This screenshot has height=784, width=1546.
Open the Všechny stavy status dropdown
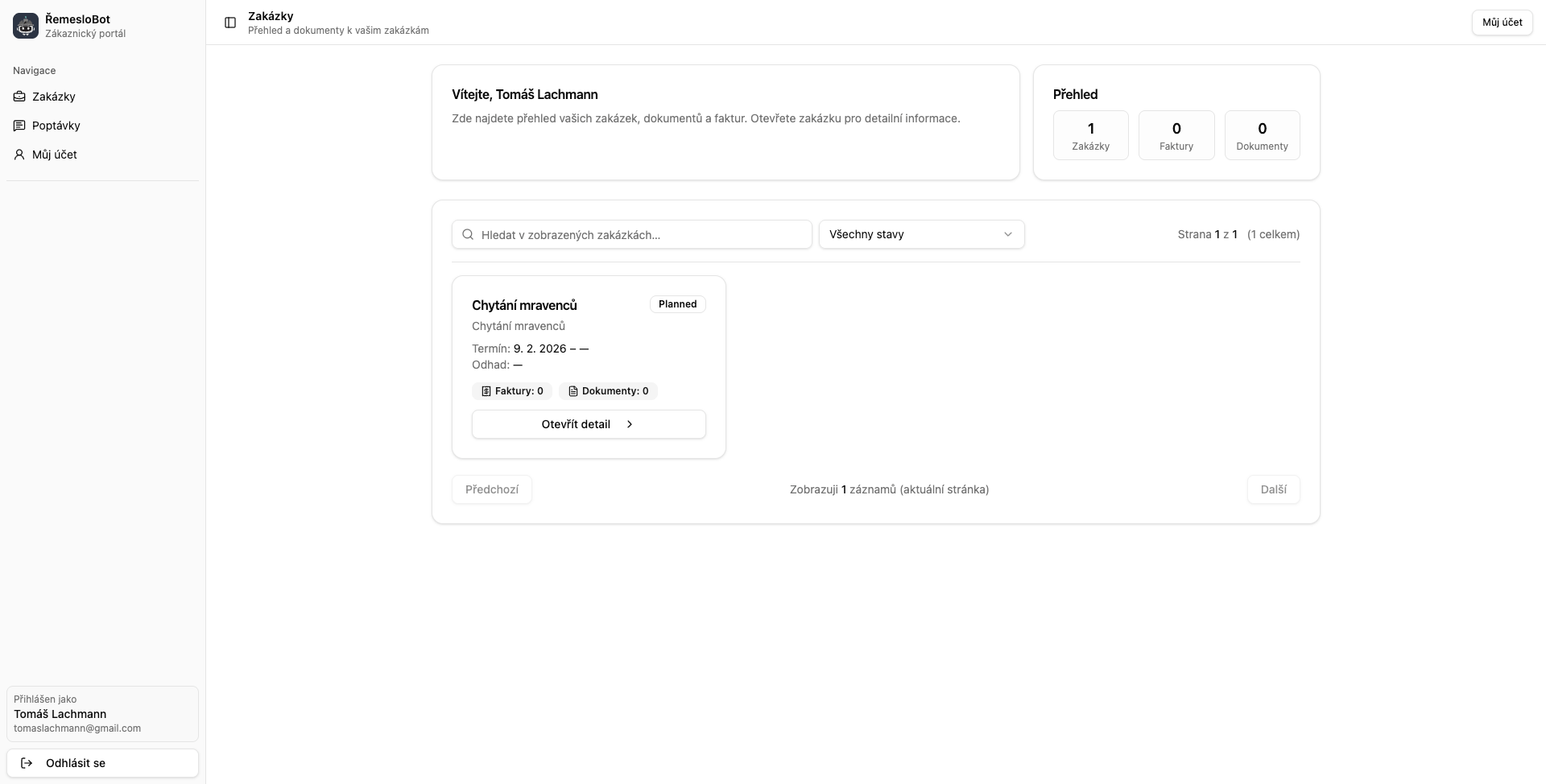pos(920,234)
